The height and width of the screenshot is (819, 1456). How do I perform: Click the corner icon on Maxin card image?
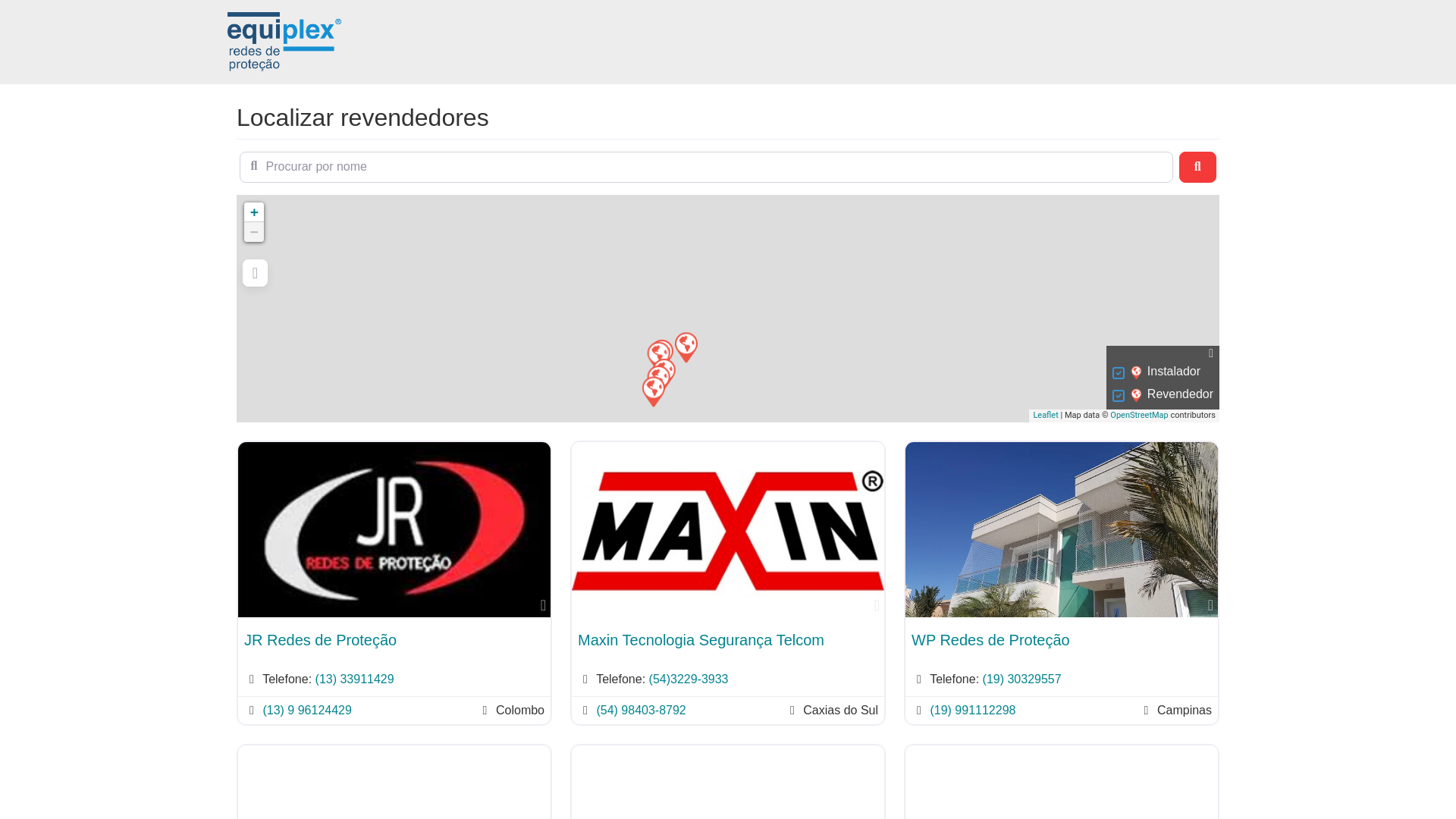877,606
